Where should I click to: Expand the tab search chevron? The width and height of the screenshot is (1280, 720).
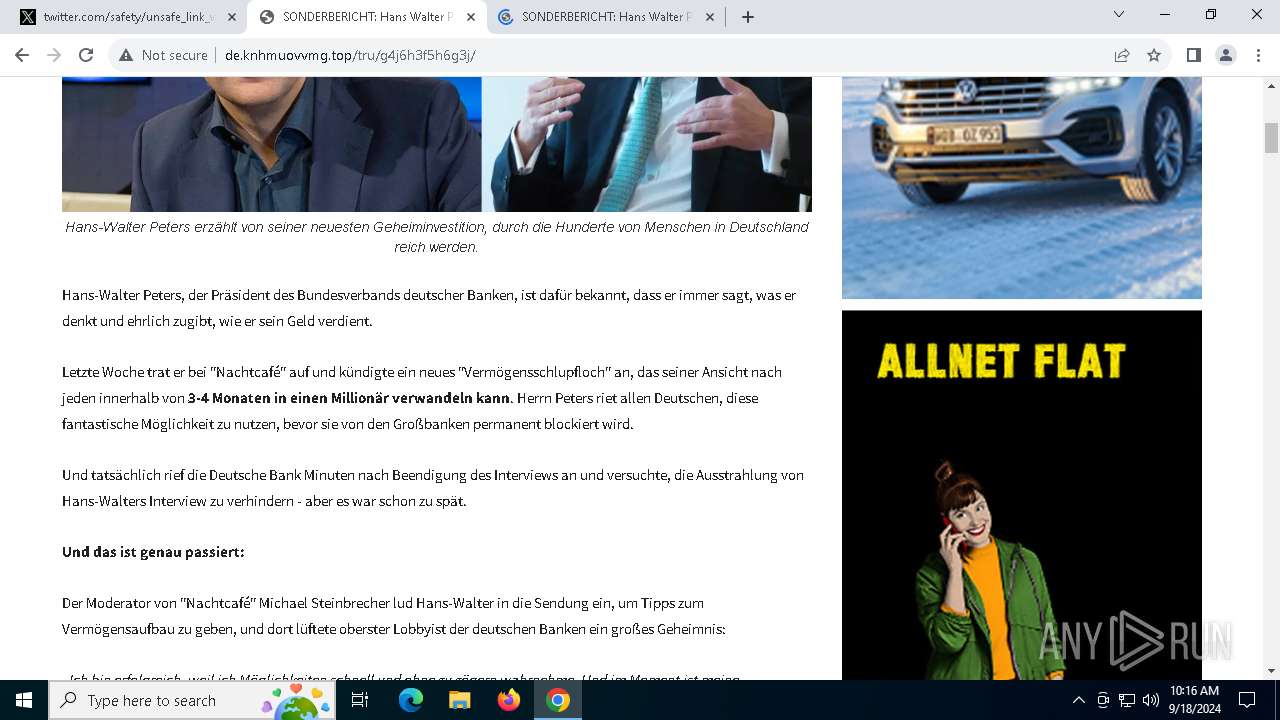pyautogui.click(x=1119, y=14)
